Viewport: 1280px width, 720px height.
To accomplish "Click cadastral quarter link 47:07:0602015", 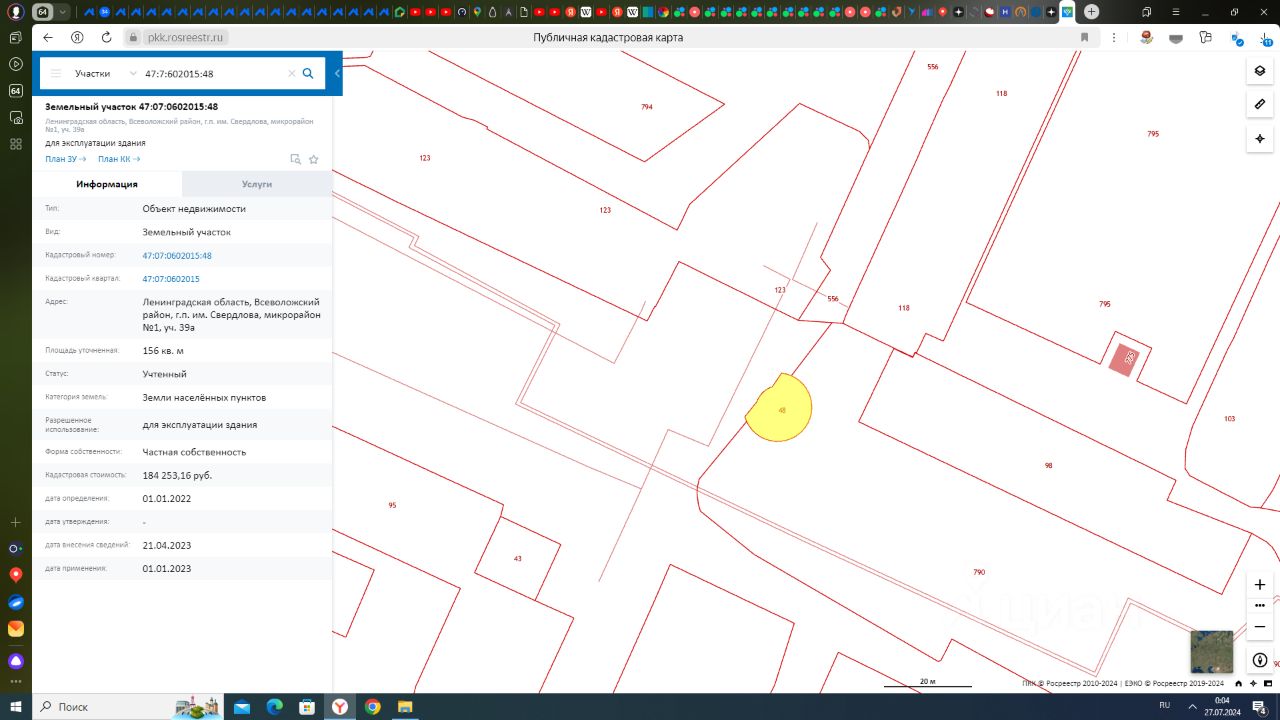I will pos(171,279).
